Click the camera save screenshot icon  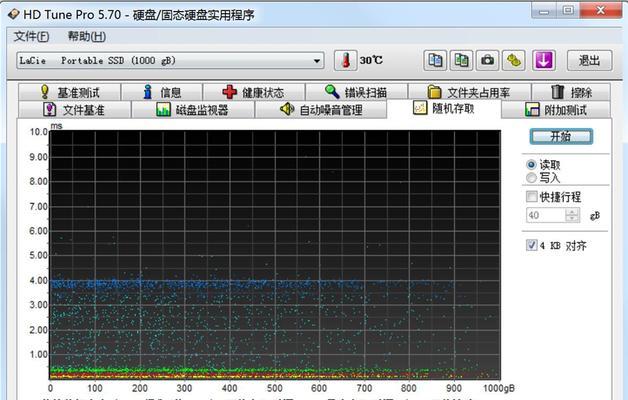pyautogui.click(x=487, y=60)
